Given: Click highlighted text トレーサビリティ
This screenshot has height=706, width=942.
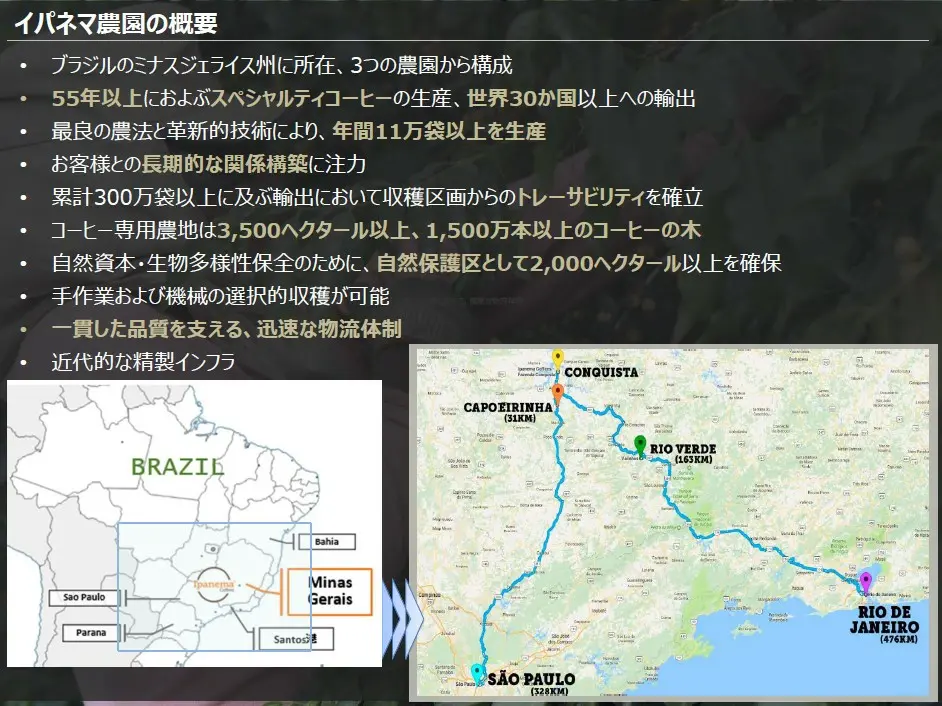Looking at the screenshot, I should [x=581, y=197].
